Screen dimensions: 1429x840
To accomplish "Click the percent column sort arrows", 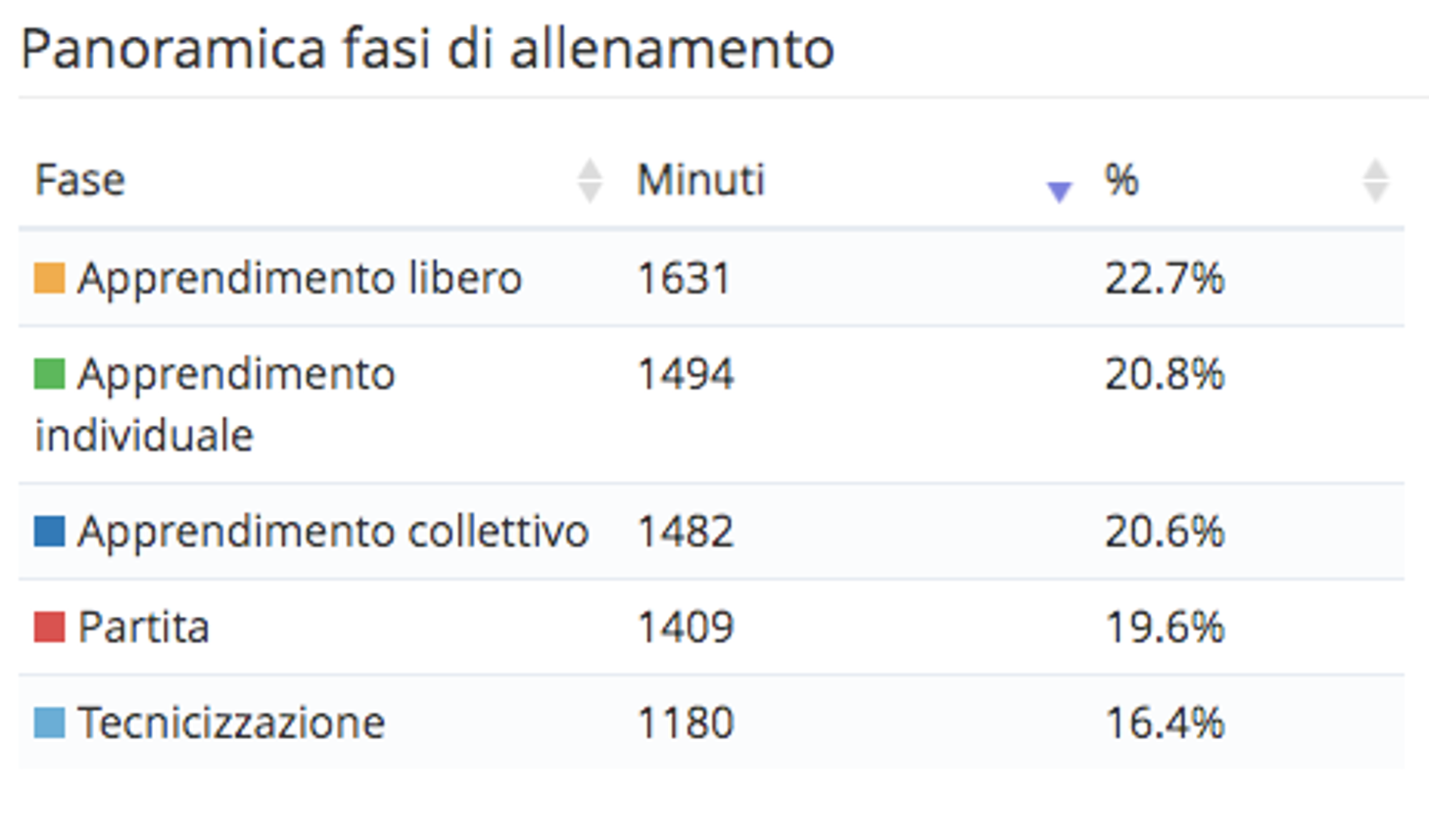I will click(1375, 180).
